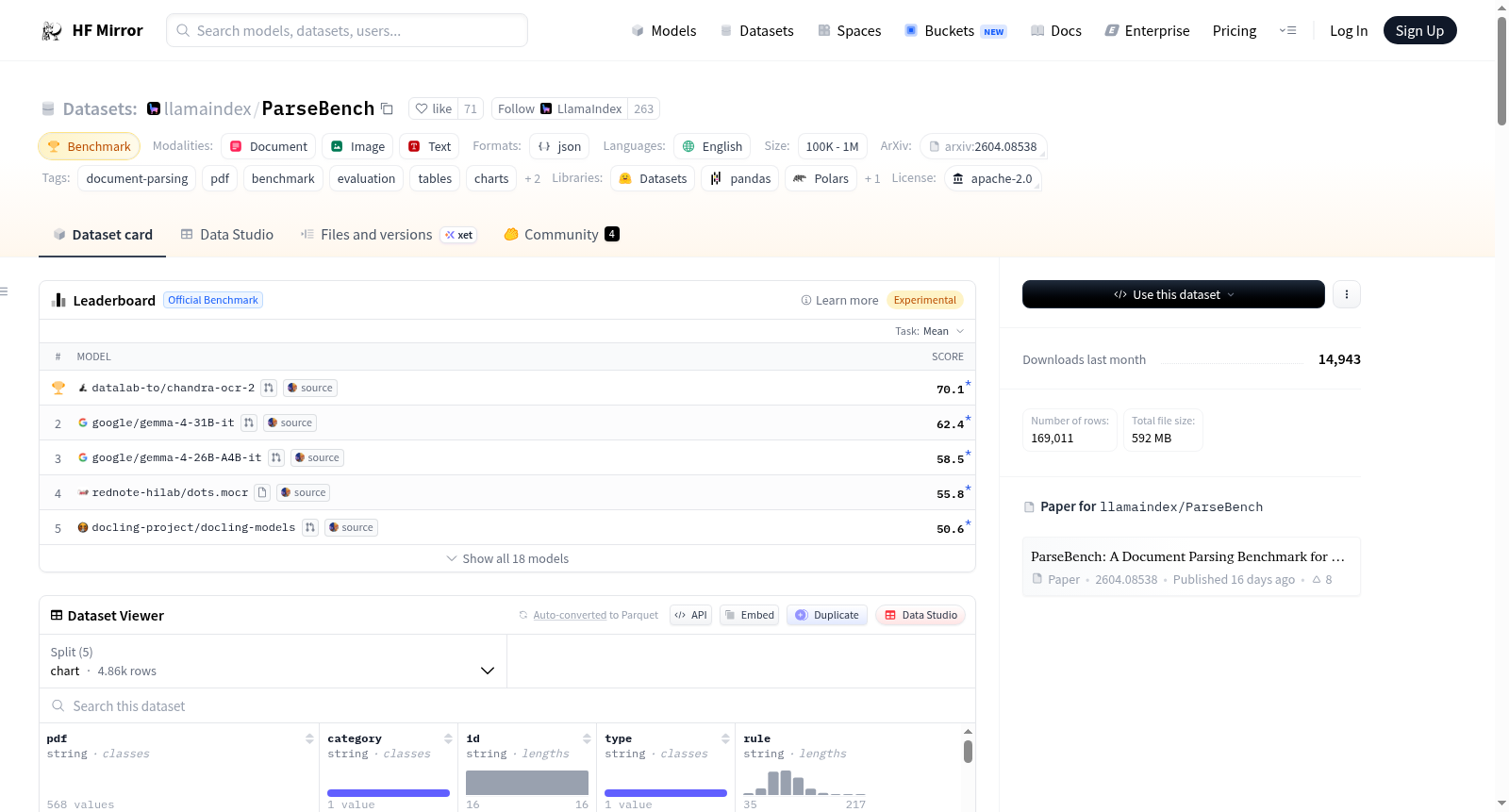Open Enterprise in the top navigation
This screenshot has width=1509, height=812.
(x=1147, y=30)
